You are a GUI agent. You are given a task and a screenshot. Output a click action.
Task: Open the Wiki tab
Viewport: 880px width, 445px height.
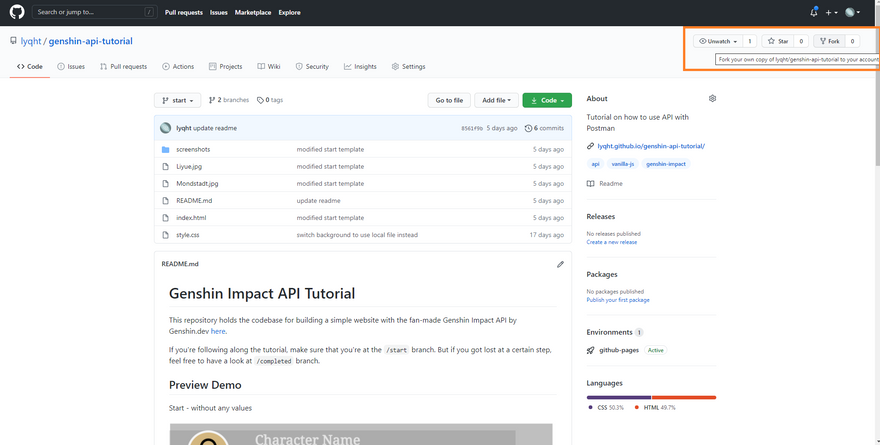pyautogui.click(x=269, y=66)
